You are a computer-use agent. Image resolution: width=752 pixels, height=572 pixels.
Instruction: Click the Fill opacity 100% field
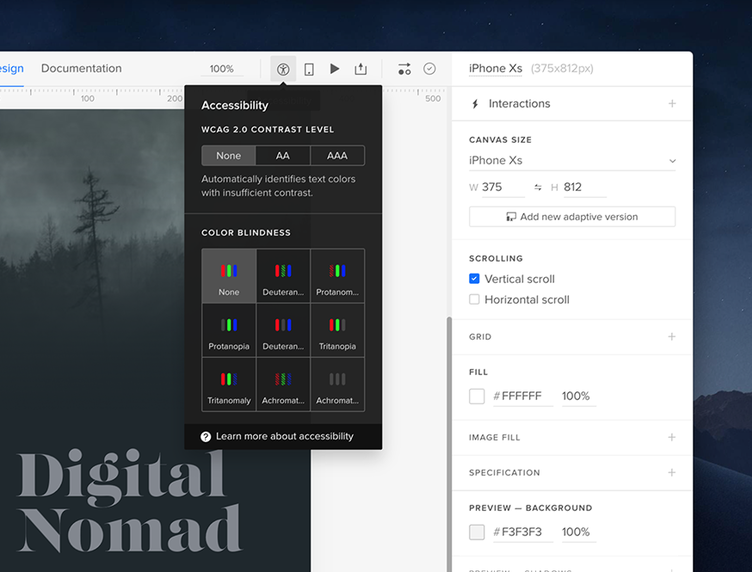pyautogui.click(x=578, y=396)
